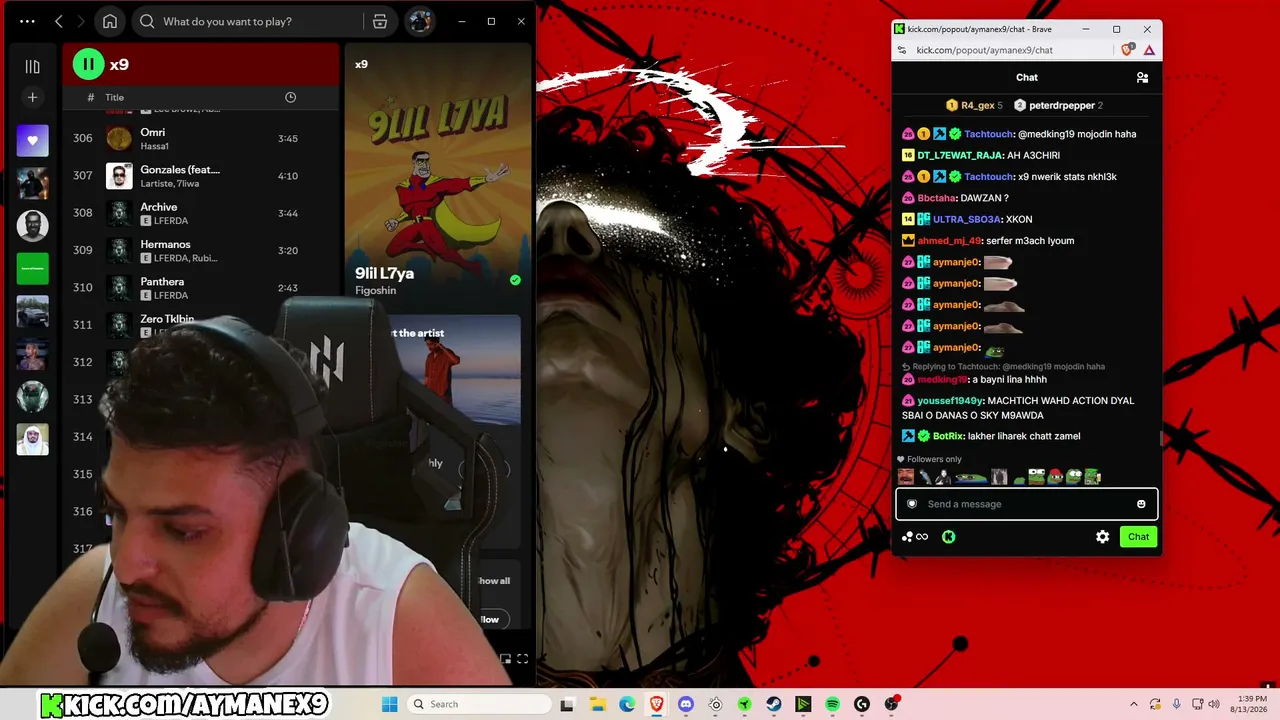Open the microphone tray icon

point(1176,704)
